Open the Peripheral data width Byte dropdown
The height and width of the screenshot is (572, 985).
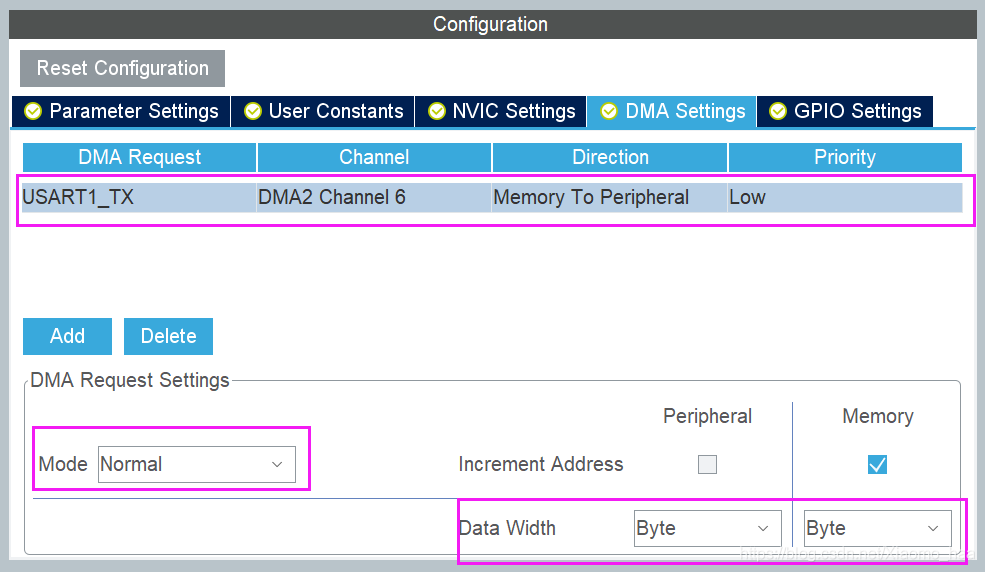(707, 528)
